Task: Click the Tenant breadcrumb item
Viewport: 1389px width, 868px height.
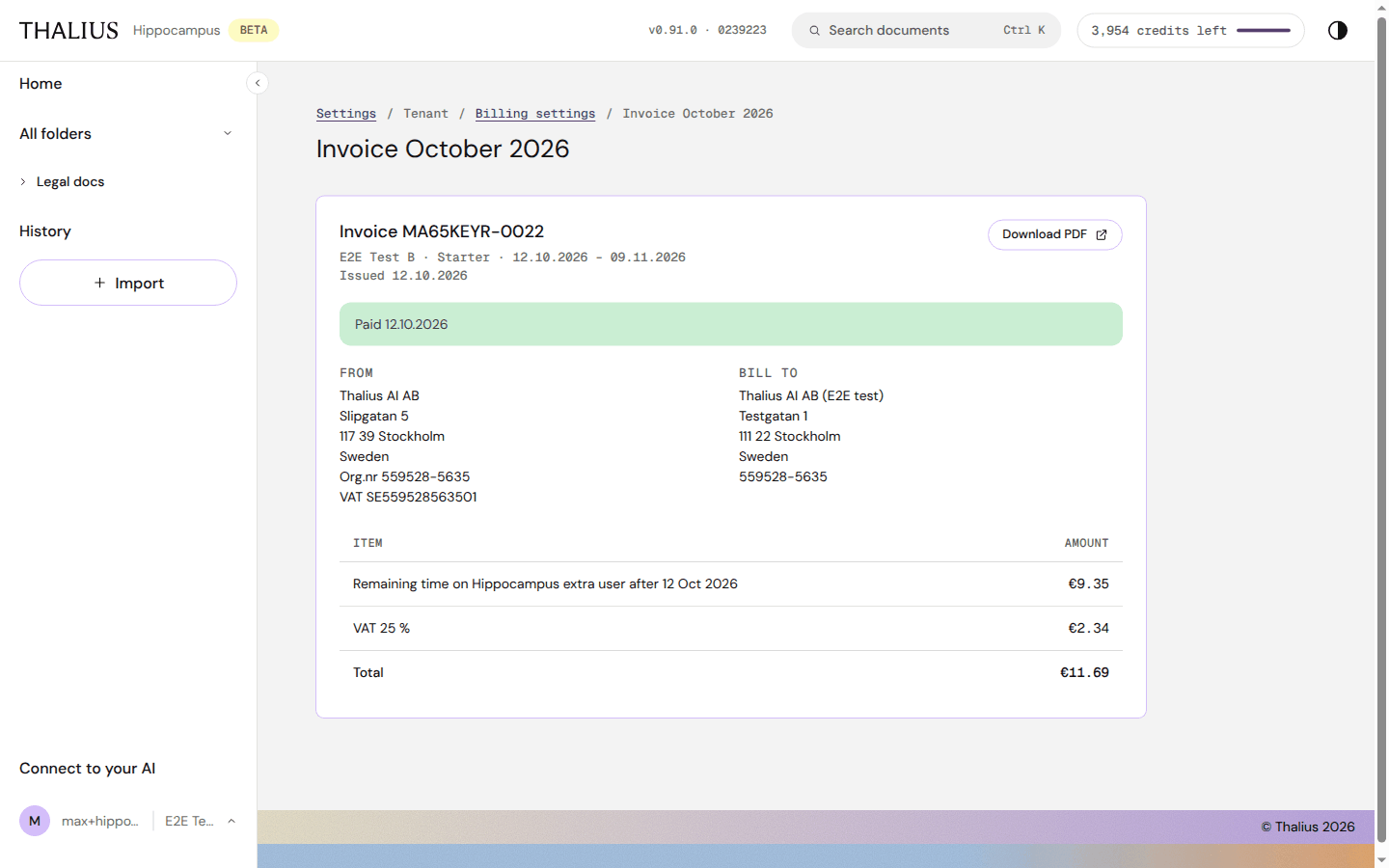Action: (425, 114)
